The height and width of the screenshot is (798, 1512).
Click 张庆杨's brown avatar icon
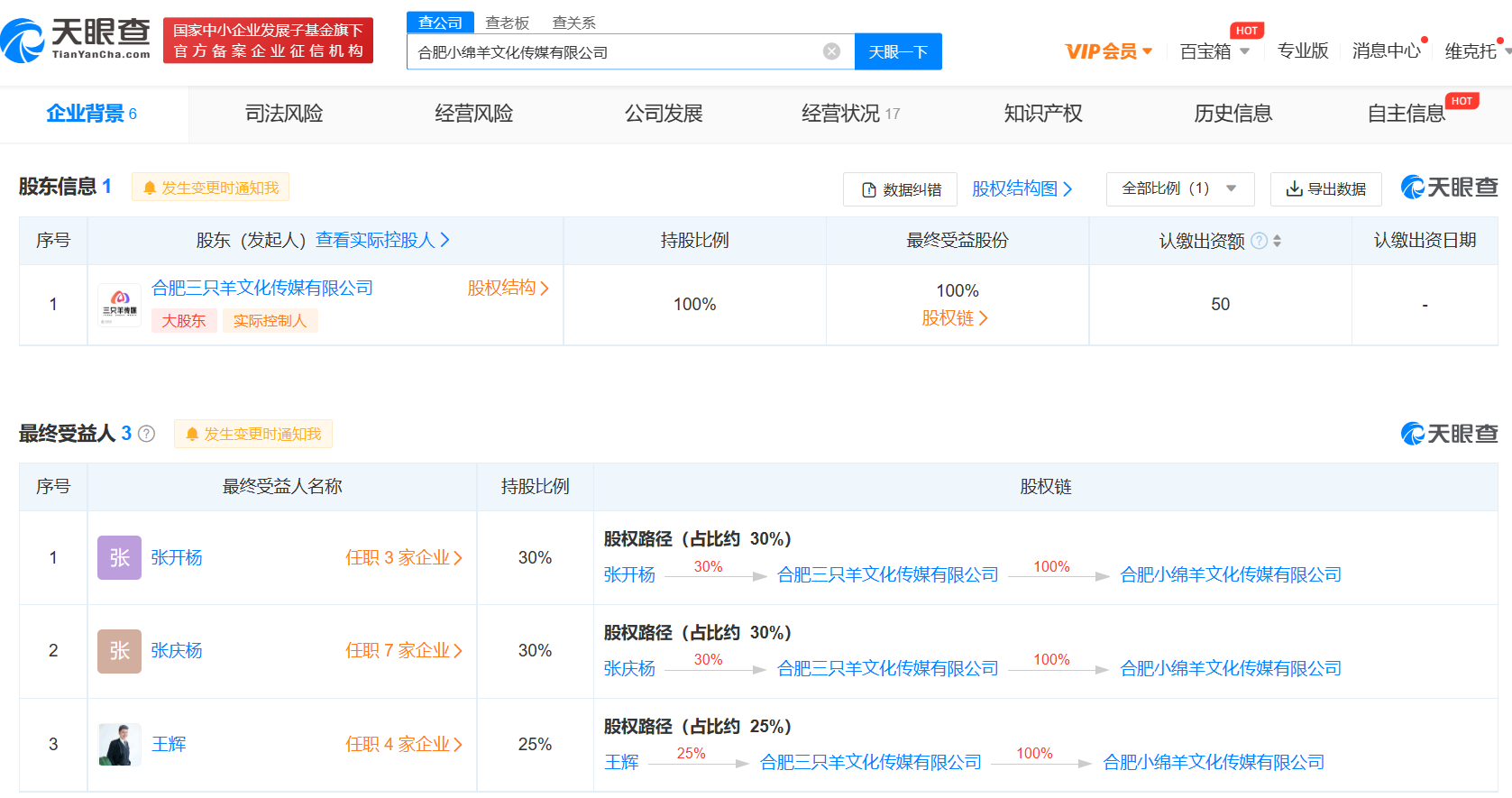(120, 651)
